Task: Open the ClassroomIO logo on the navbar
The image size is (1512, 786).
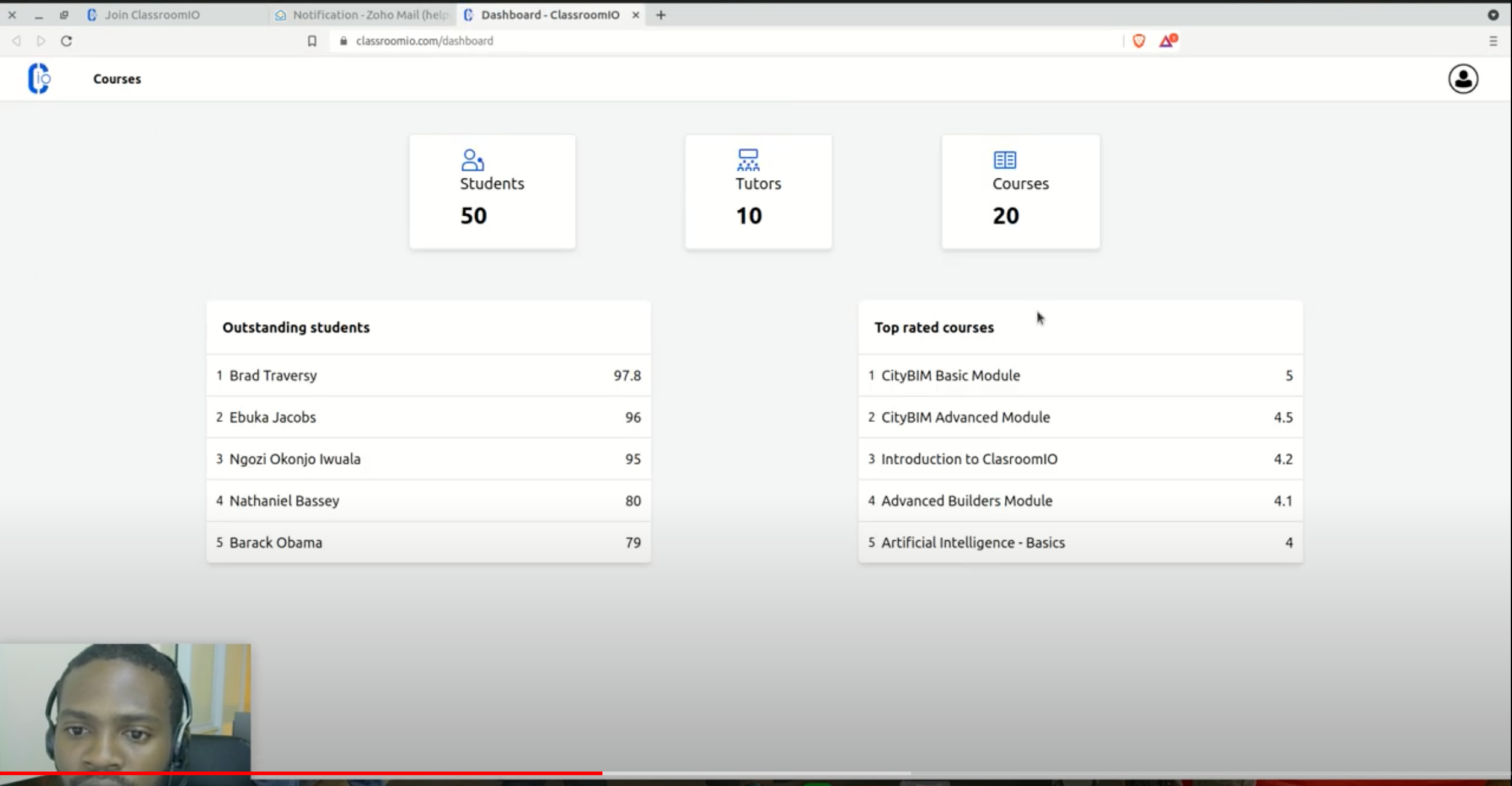Action: point(39,78)
